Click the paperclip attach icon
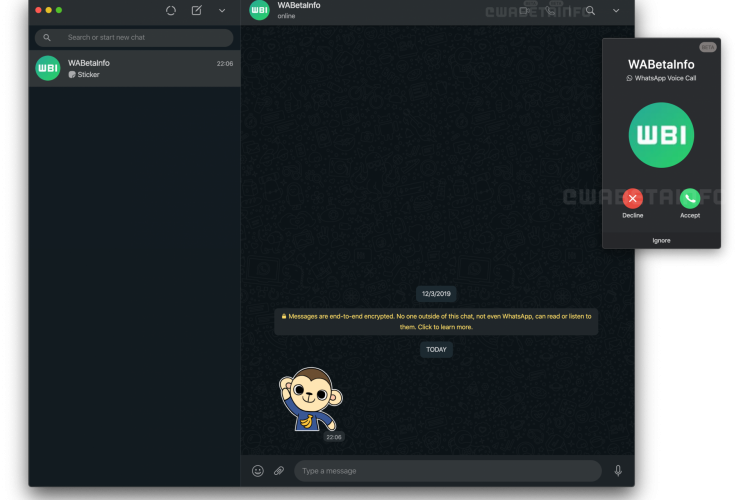 click(x=279, y=471)
